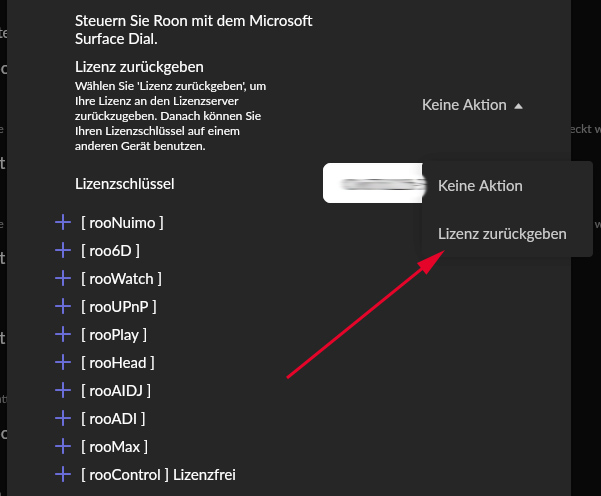Image resolution: width=601 pixels, height=496 pixels.
Task: Select Keine Aktion from the dropdown menu
Action: tap(480, 186)
